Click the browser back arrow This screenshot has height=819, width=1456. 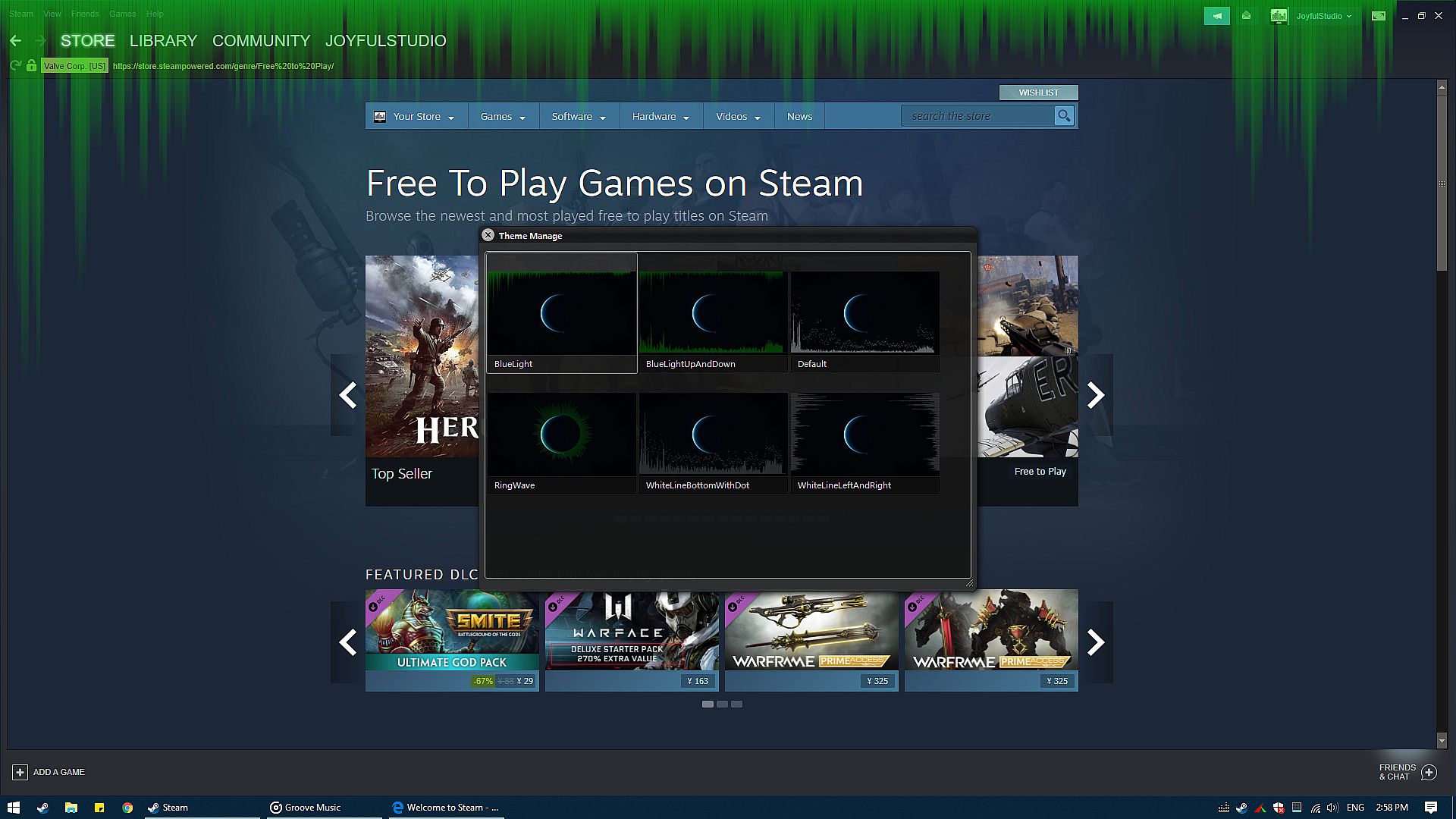tap(16, 41)
